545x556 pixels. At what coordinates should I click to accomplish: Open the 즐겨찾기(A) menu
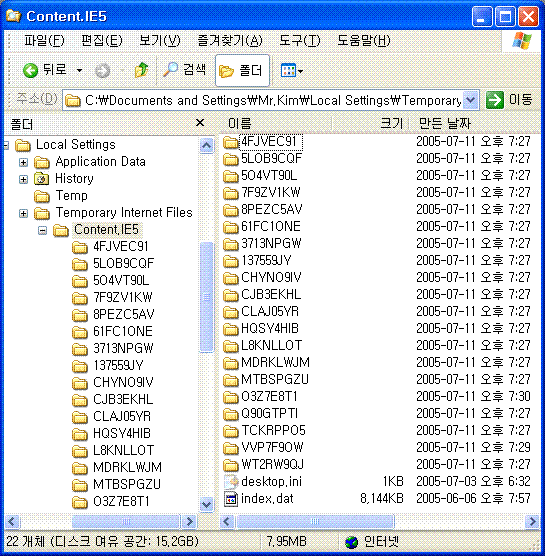[230, 40]
